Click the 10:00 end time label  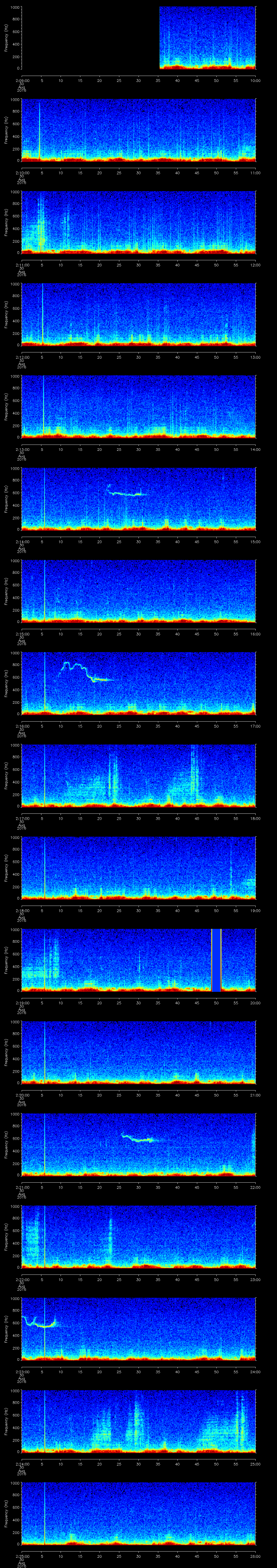255,80
